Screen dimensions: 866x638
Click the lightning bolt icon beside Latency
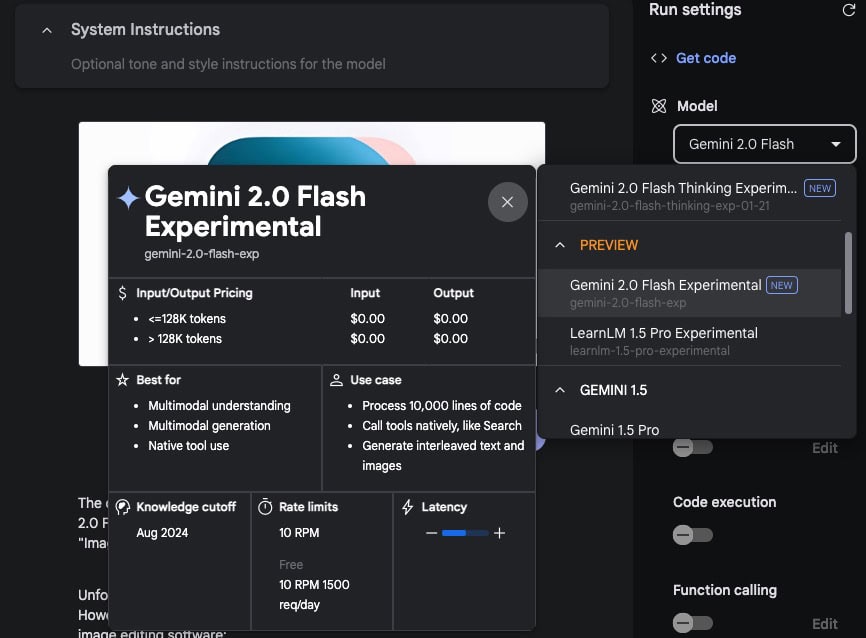[x=408, y=507]
